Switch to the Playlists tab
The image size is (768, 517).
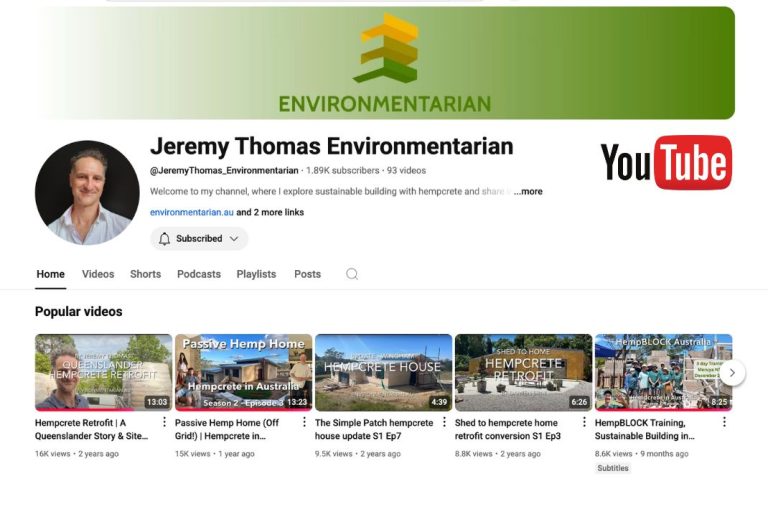tap(256, 274)
